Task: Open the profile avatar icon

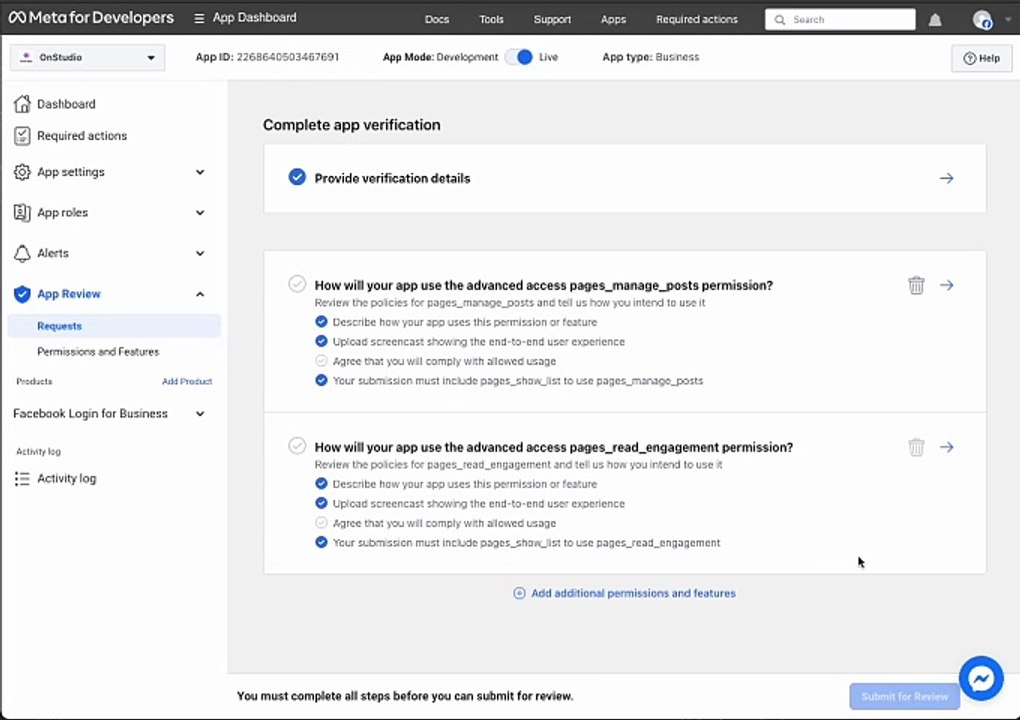Action: (x=982, y=20)
